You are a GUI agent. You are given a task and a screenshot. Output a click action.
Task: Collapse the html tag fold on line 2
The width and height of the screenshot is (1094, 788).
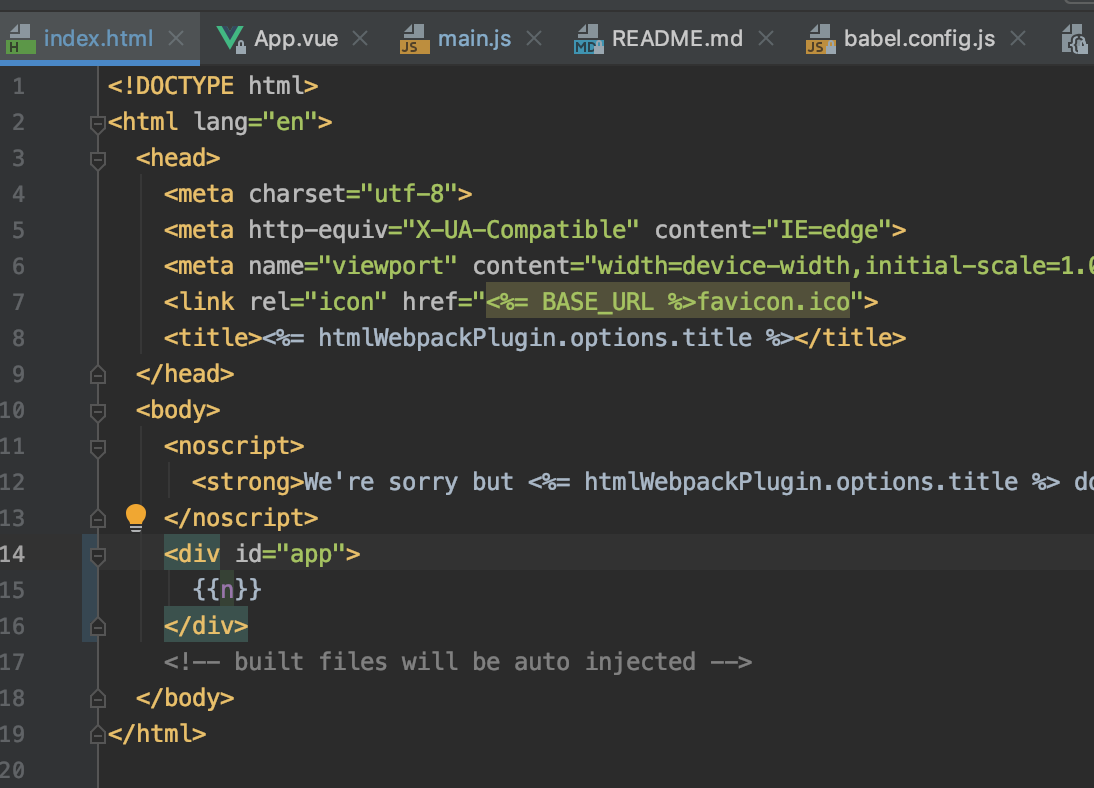coord(98,124)
